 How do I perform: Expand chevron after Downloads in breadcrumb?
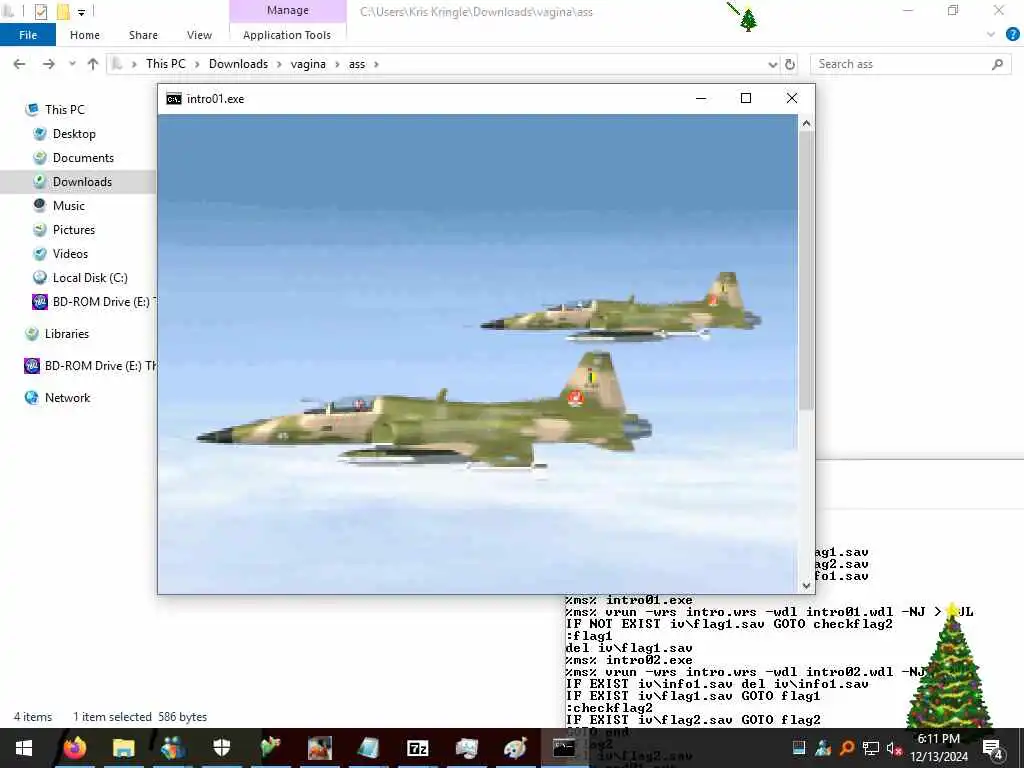coord(279,64)
